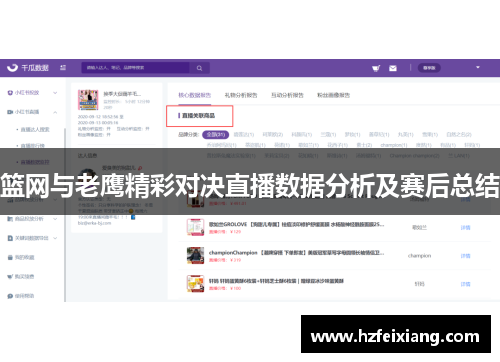Click the 我的收藏 sidebar icon
The image size is (500, 362).
coord(10,257)
